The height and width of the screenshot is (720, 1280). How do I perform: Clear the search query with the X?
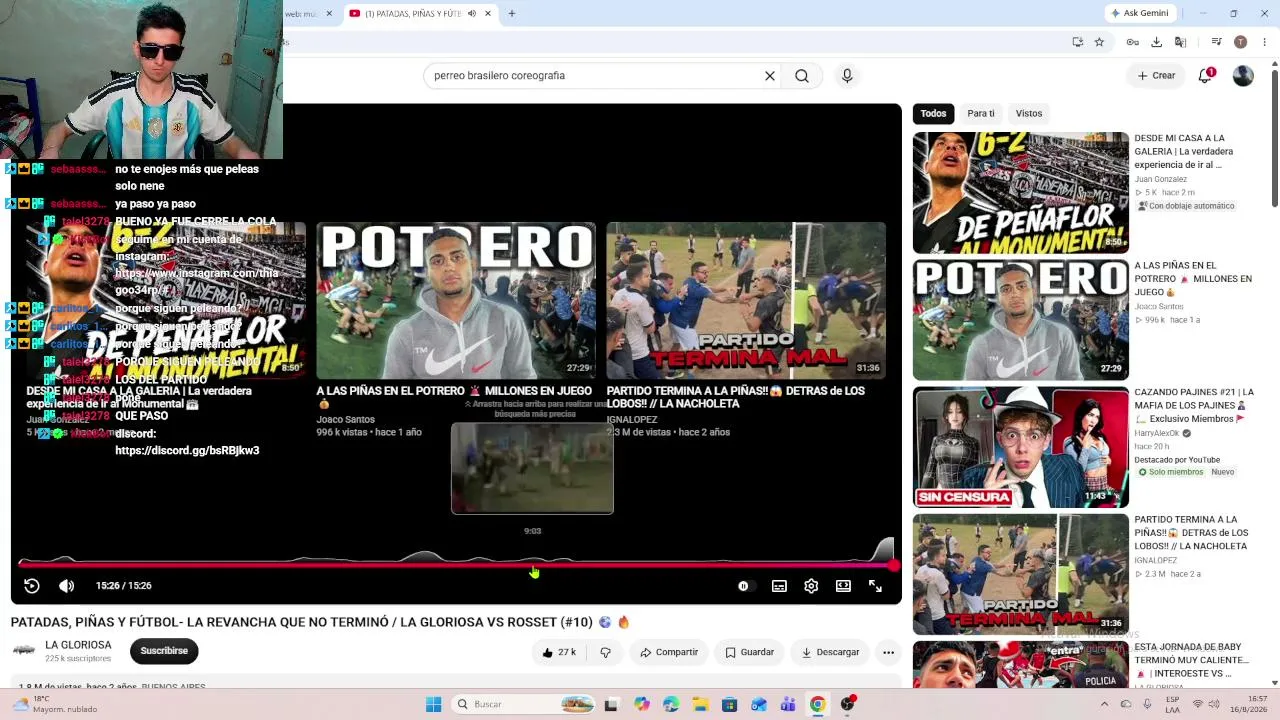tap(770, 76)
